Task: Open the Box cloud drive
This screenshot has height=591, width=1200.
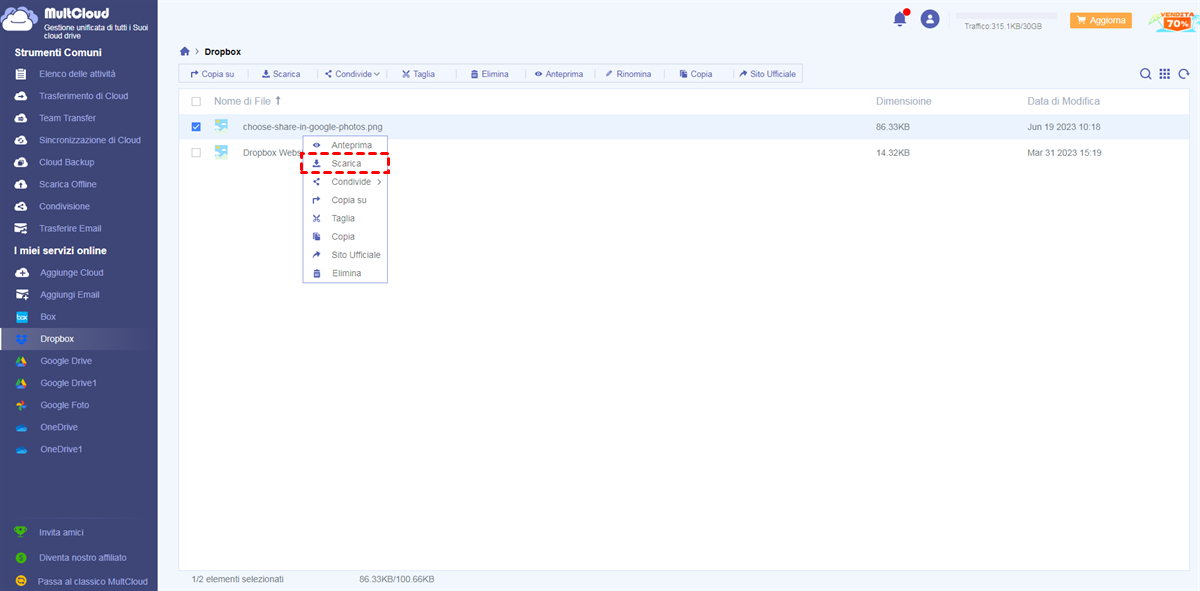Action: pos(48,317)
